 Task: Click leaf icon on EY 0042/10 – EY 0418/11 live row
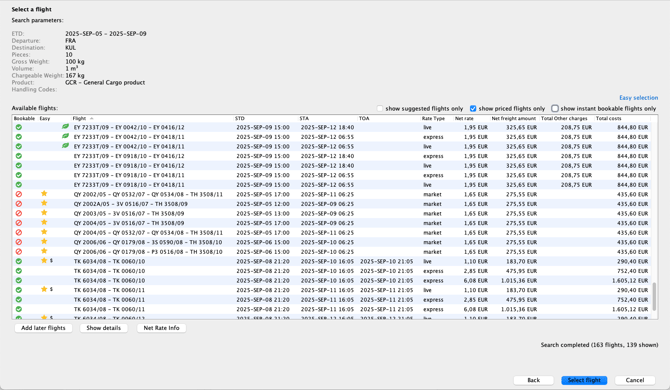(65, 146)
